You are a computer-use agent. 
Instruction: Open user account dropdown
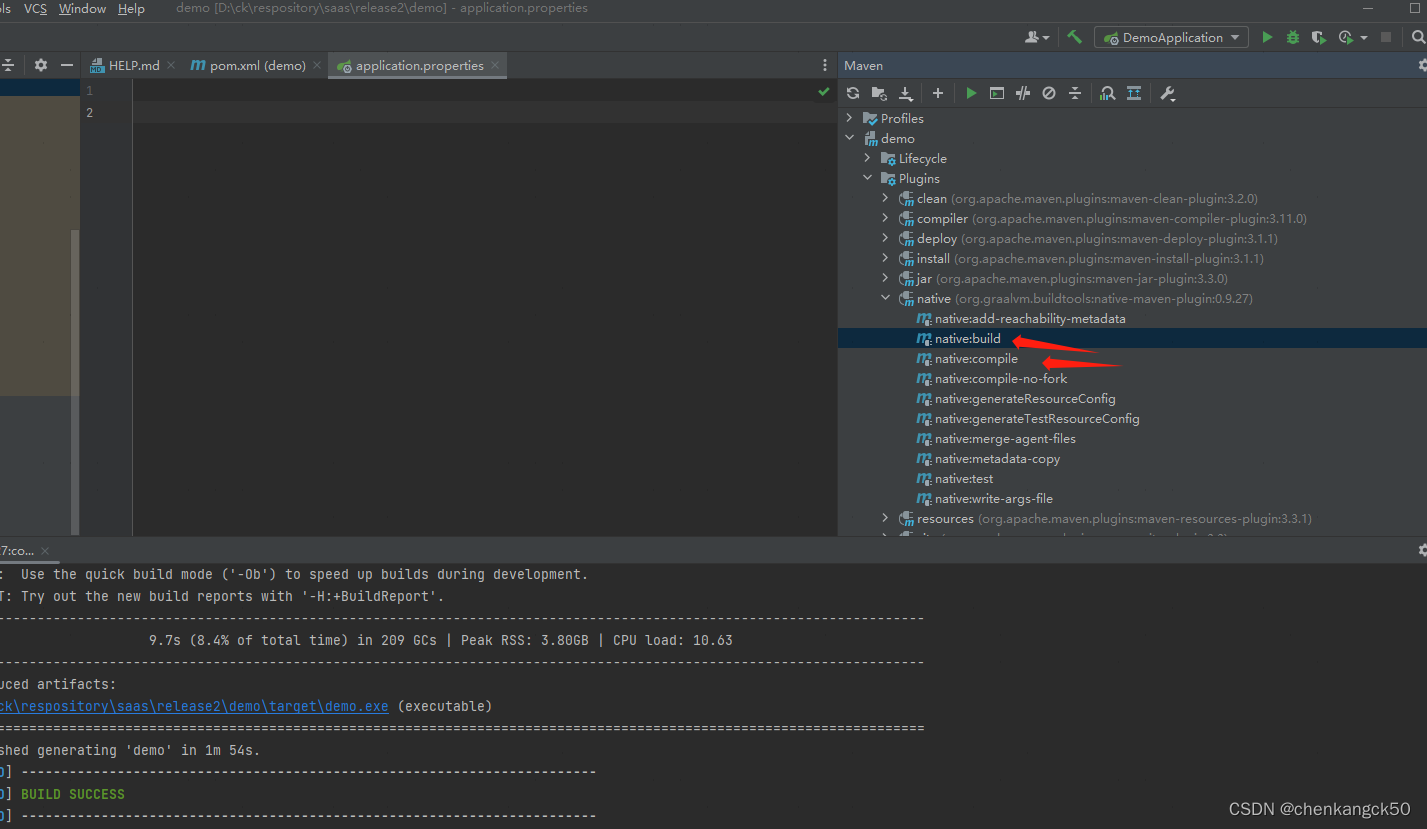point(1037,37)
